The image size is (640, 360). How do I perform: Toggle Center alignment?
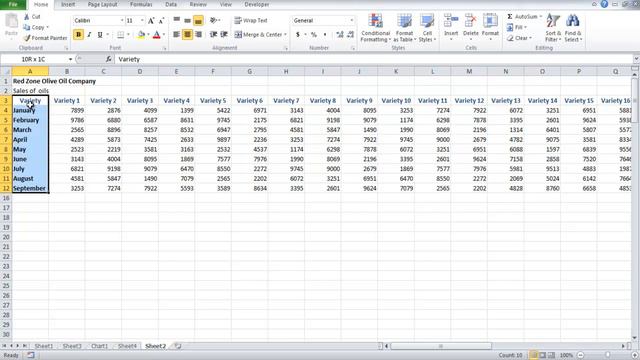(187, 35)
